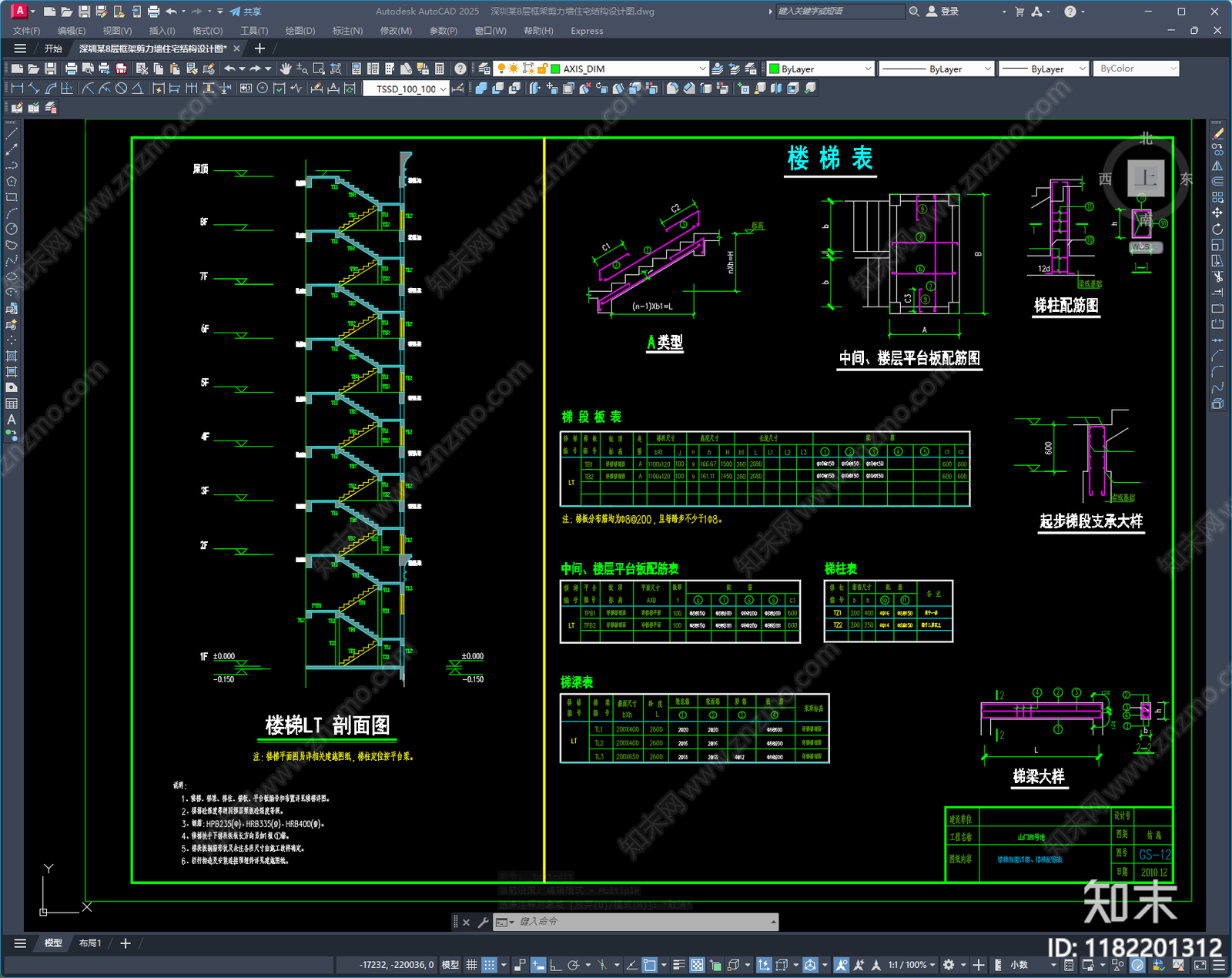Open the Autodesk App Store cart icon

[x=1019, y=12]
